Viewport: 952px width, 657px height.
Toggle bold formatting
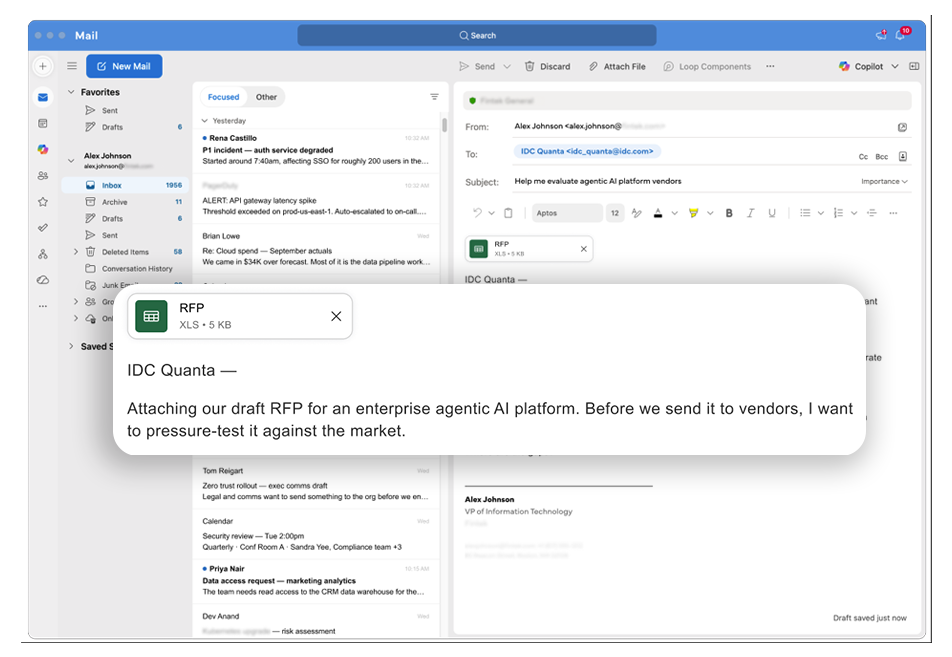[729, 213]
